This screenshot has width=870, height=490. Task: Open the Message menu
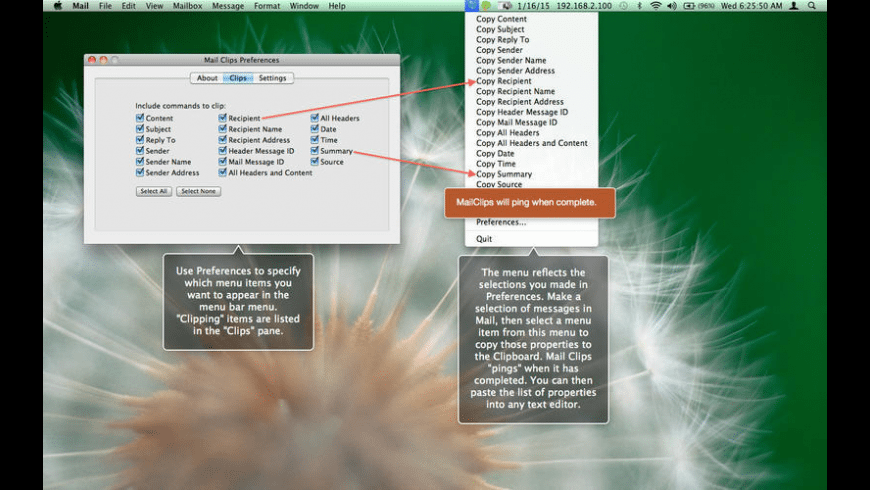click(227, 6)
